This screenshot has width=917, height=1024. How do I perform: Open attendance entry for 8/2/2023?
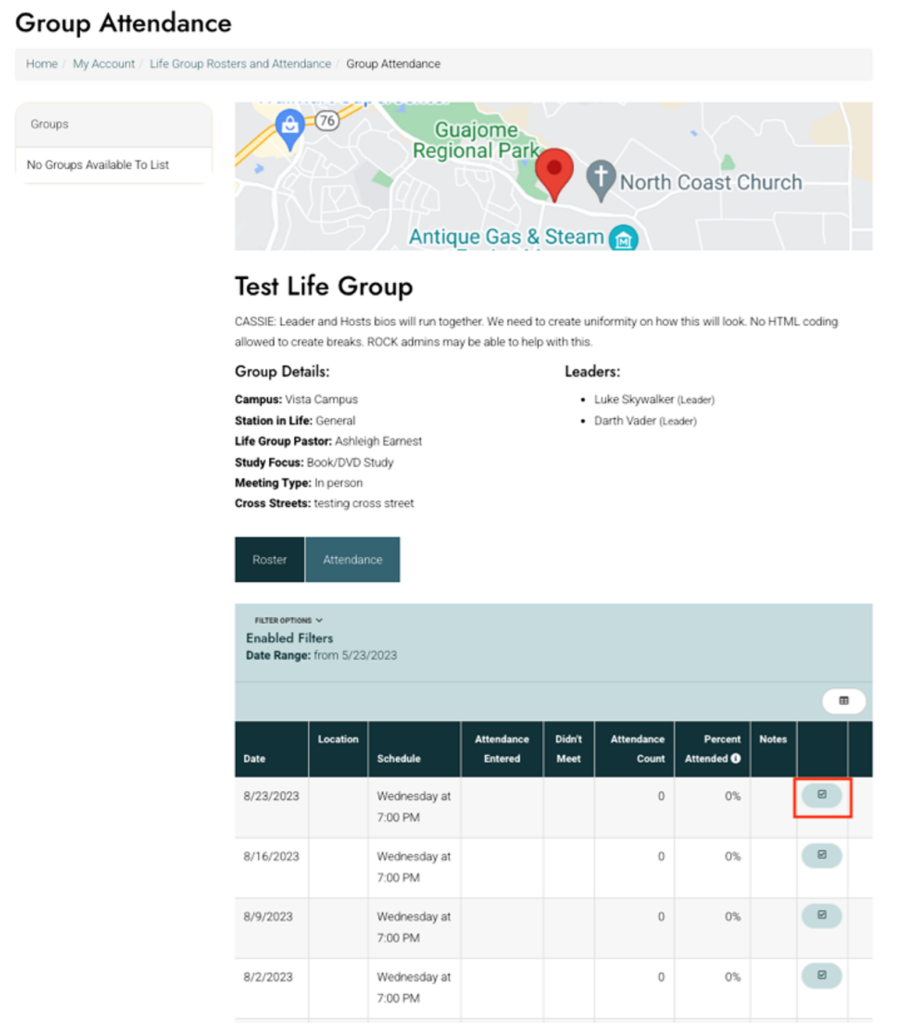tap(822, 975)
